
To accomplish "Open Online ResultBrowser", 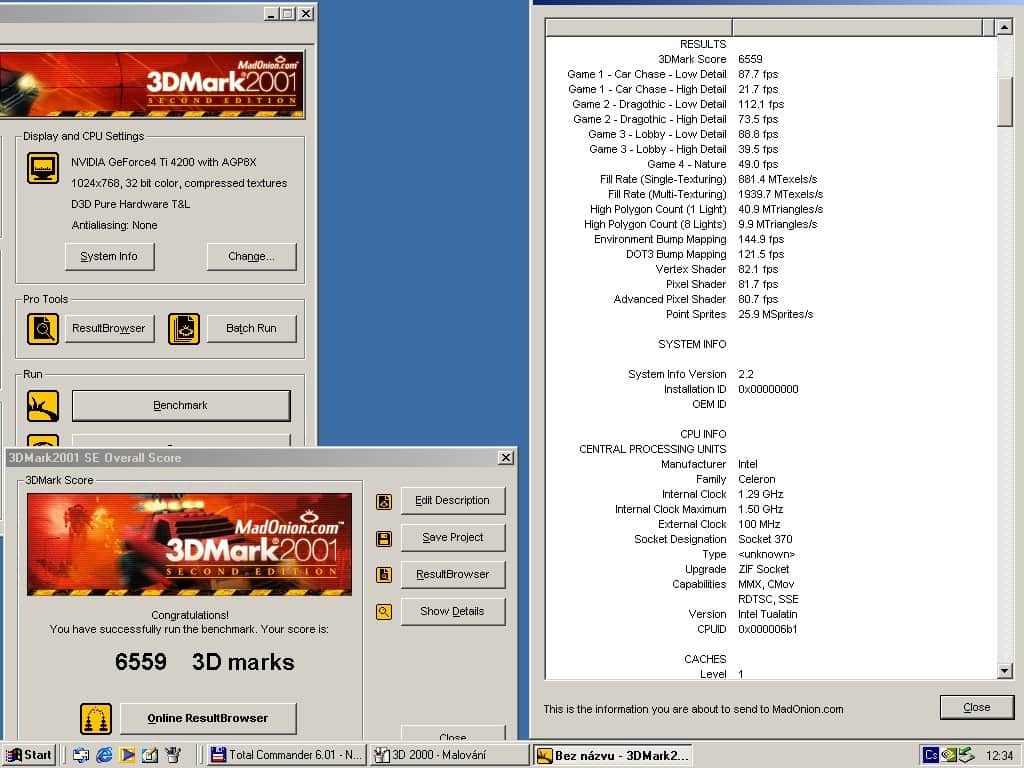I will (x=208, y=718).
